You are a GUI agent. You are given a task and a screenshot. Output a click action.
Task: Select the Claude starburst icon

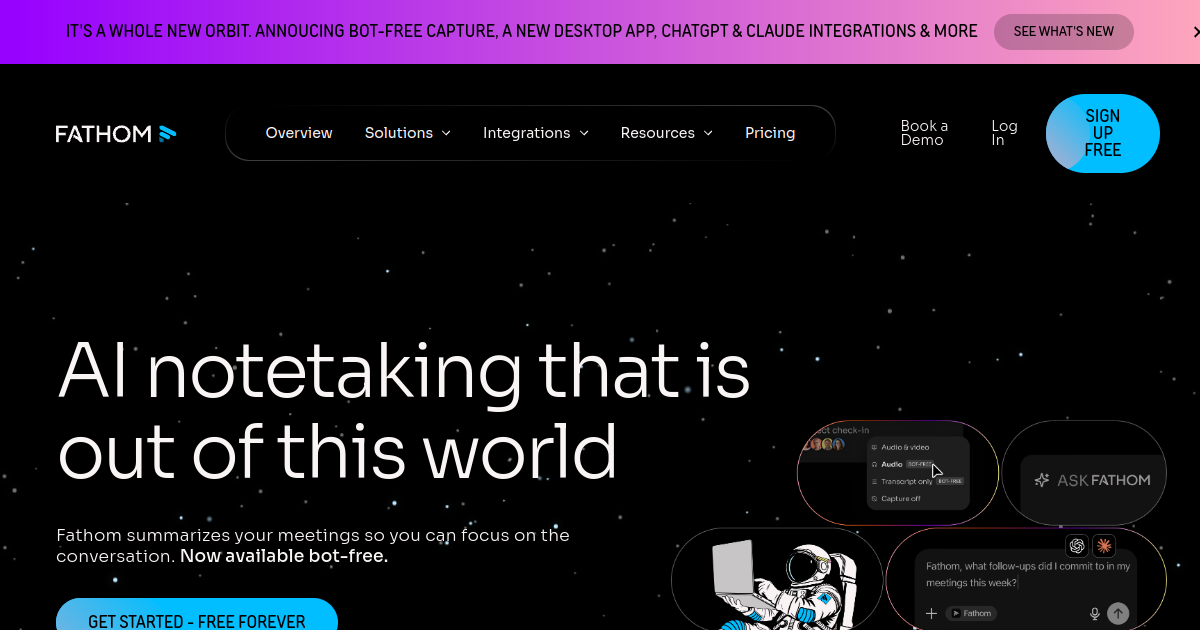(x=1104, y=545)
